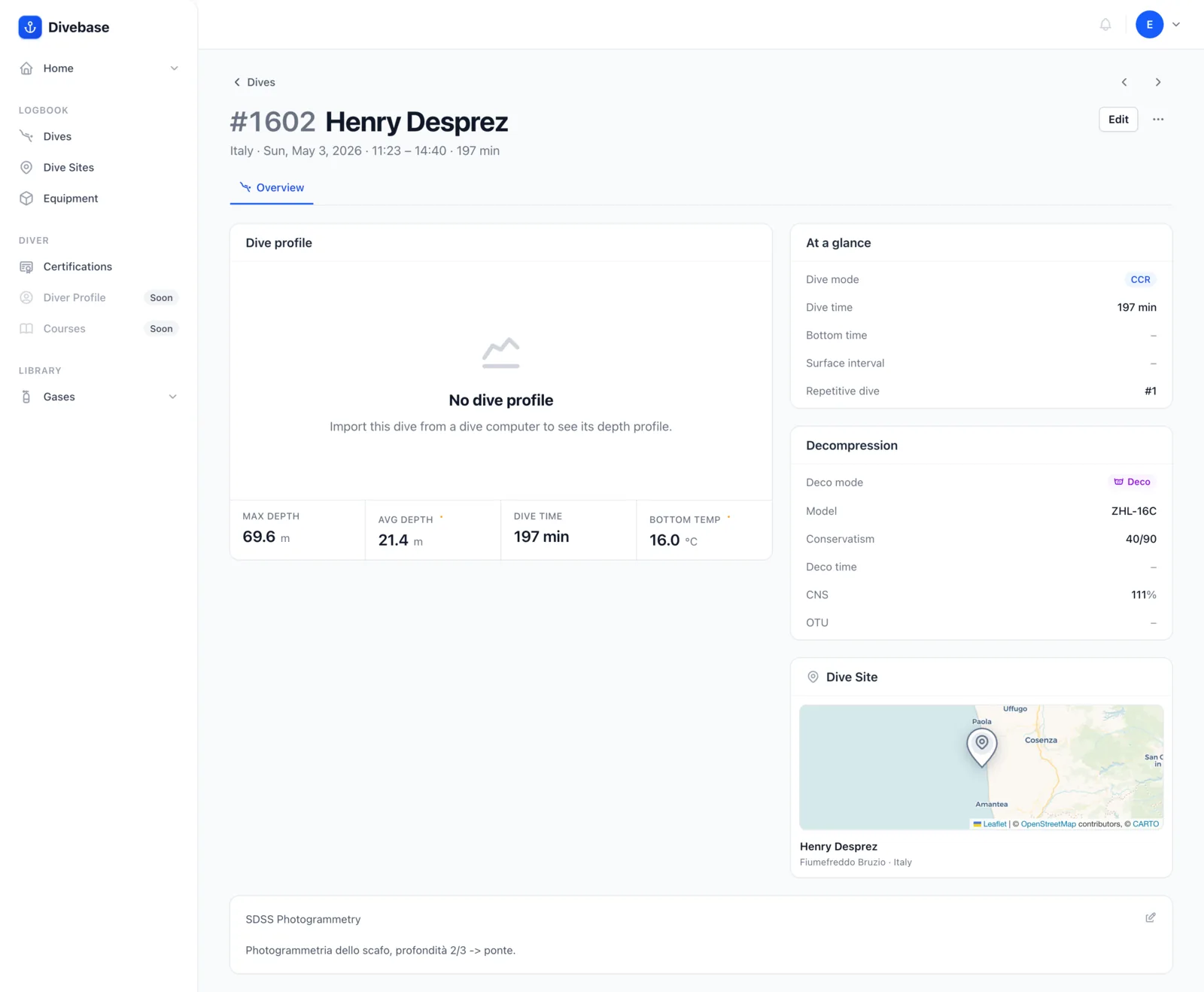Go to previous dive arrow
Viewport: 1204px width, 992px height.
tap(1124, 82)
